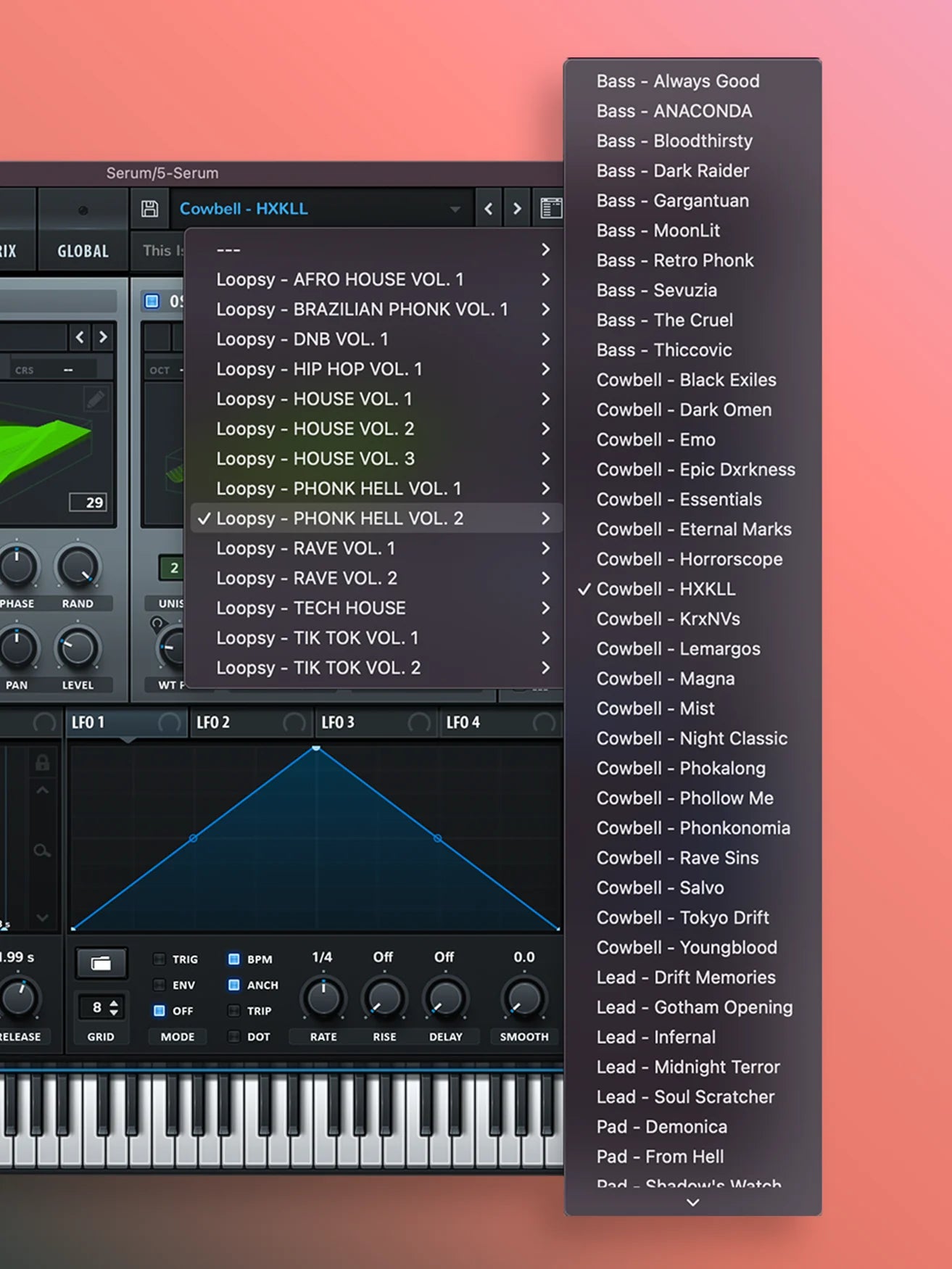Select next wavetable arrow in oscillator
Image resolution: width=952 pixels, height=1269 pixels.
(x=103, y=337)
